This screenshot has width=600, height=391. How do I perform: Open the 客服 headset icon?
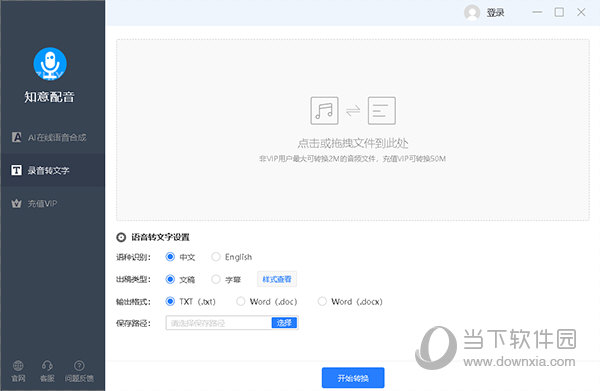pyautogui.click(x=47, y=366)
